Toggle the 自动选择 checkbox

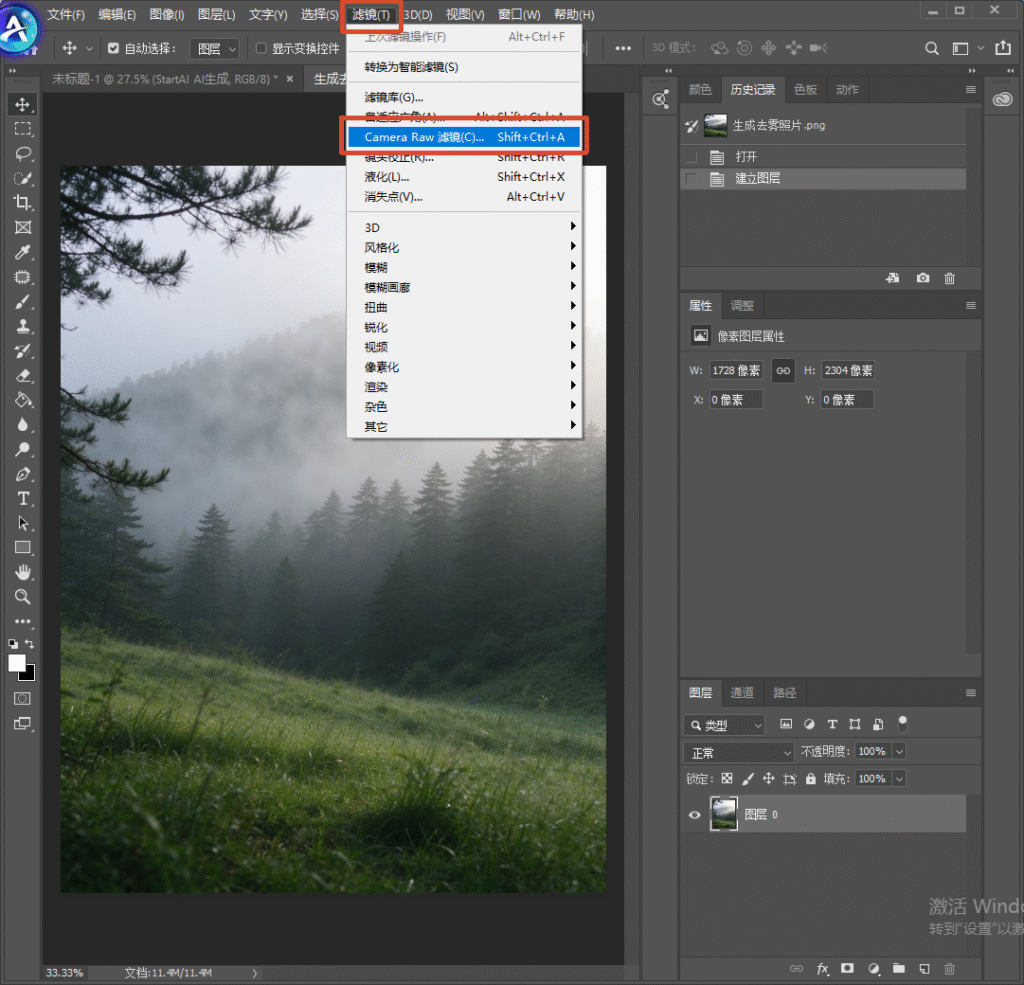click(x=113, y=48)
